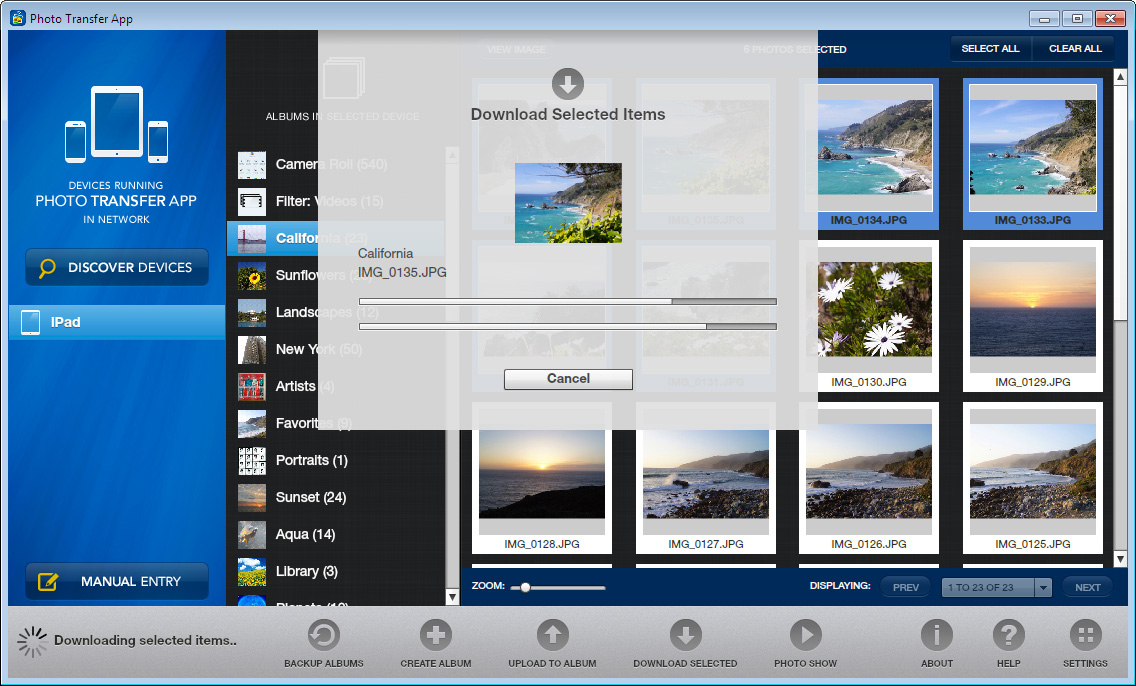Screen dimensions: 1136x686
Task: Click photo grid scrollbar down arrow
Action: [x=1120, y=559]
